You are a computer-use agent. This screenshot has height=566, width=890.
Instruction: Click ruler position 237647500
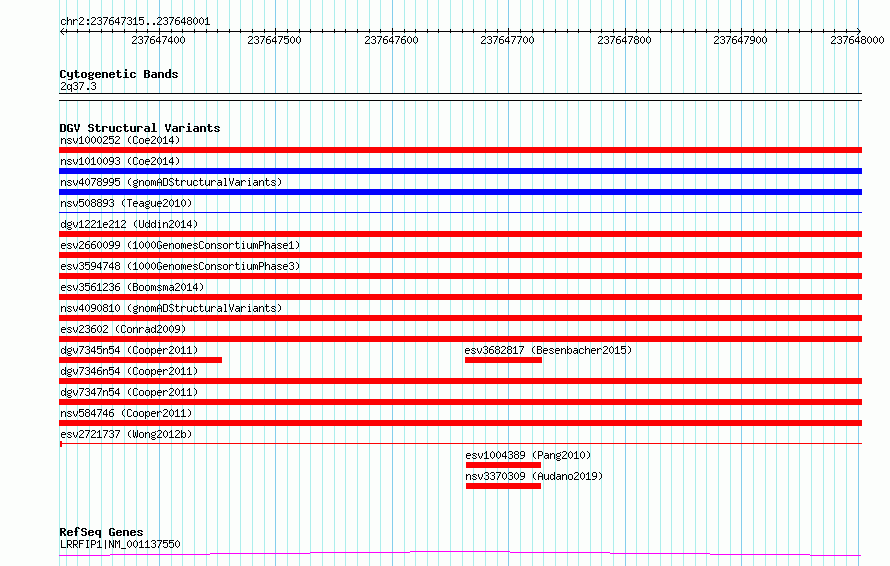(275, 40)
